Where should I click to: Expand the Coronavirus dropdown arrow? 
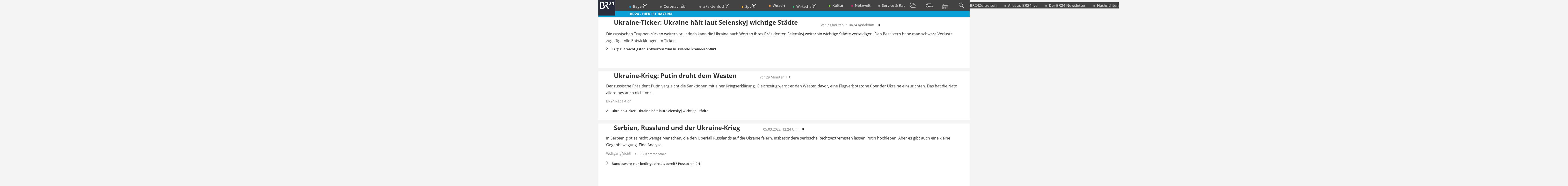point(685,6)
